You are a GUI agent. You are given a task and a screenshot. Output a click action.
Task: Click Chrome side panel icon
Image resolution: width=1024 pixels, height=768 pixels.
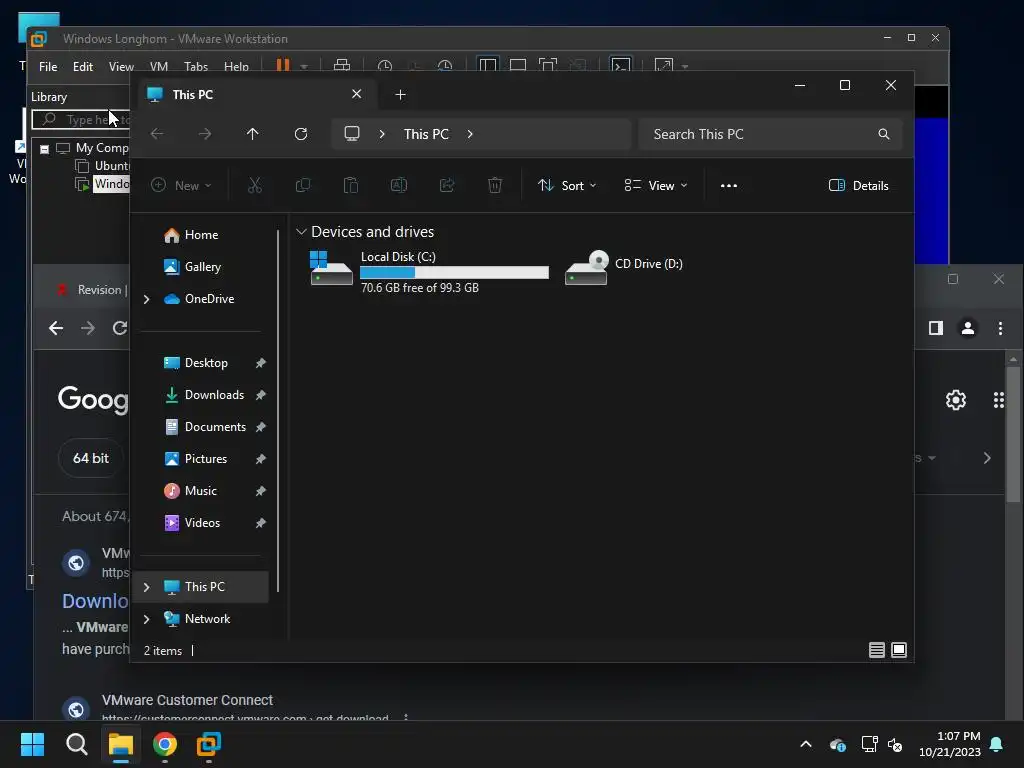point(936,328)
